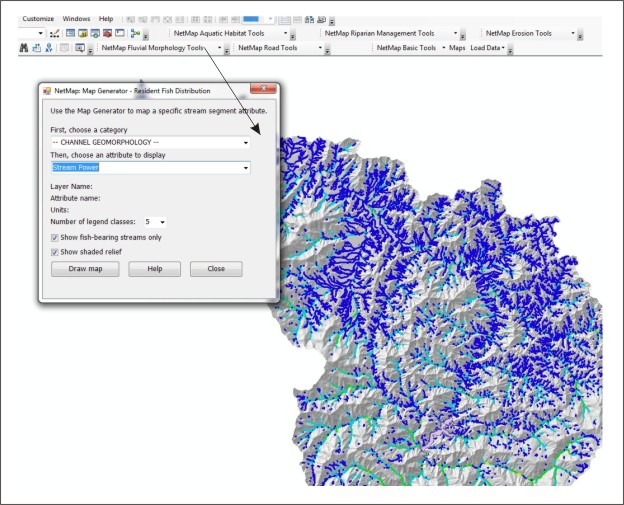
Task: Click the Create Viewer Window icon
Action: 79,48
